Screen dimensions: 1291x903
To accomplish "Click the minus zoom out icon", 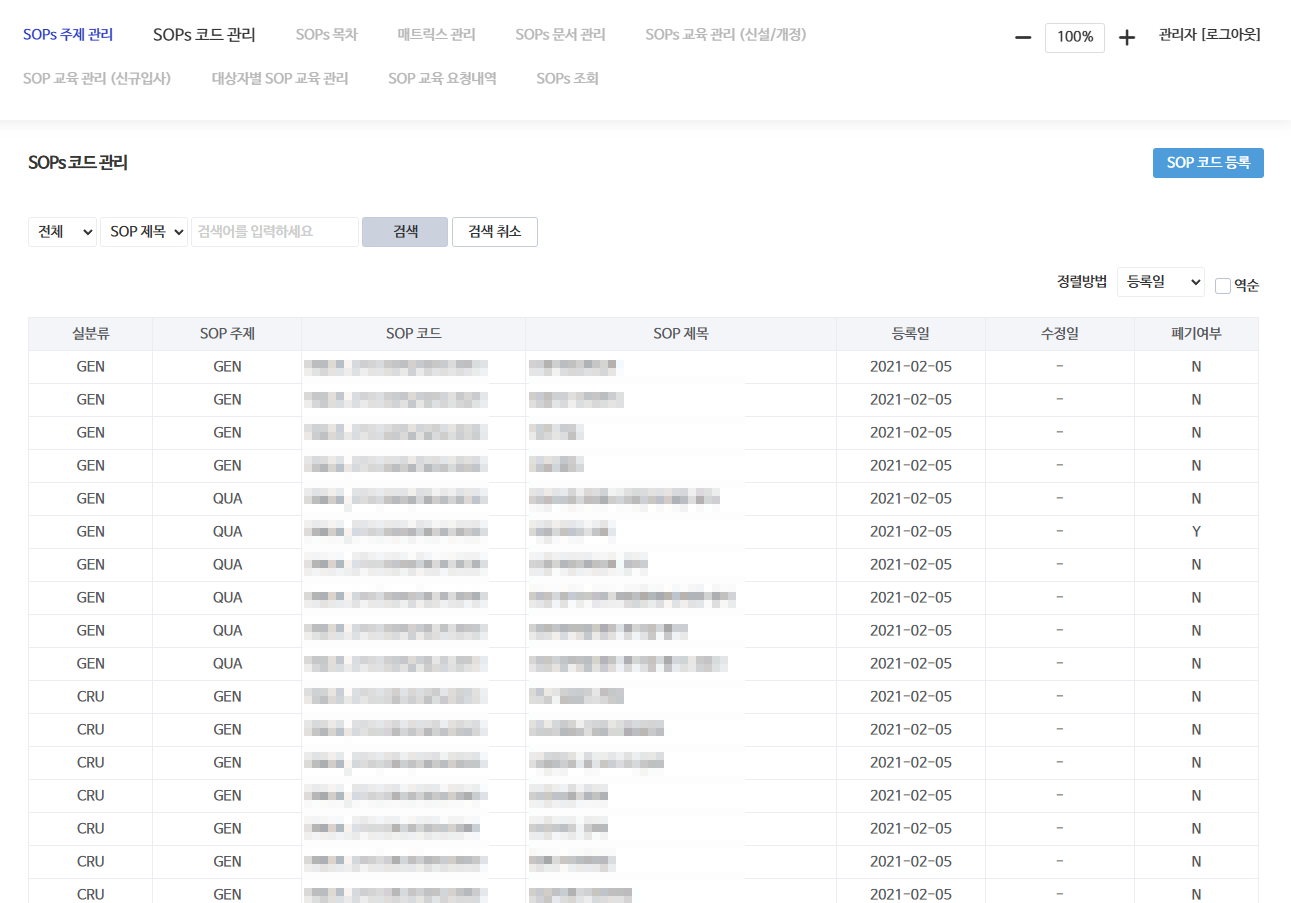I will coord(1023,38).
